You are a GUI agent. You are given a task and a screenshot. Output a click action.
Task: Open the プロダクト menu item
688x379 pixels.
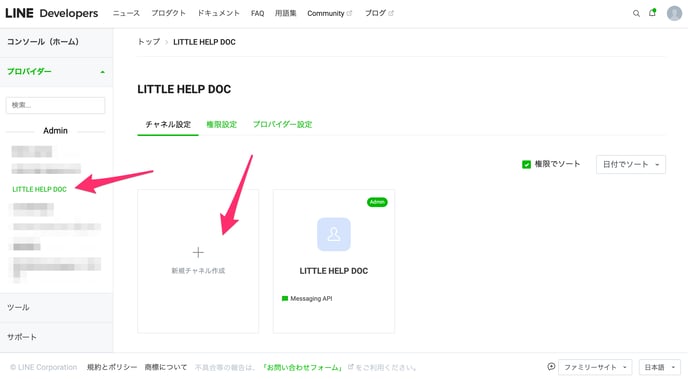(168, 13)
